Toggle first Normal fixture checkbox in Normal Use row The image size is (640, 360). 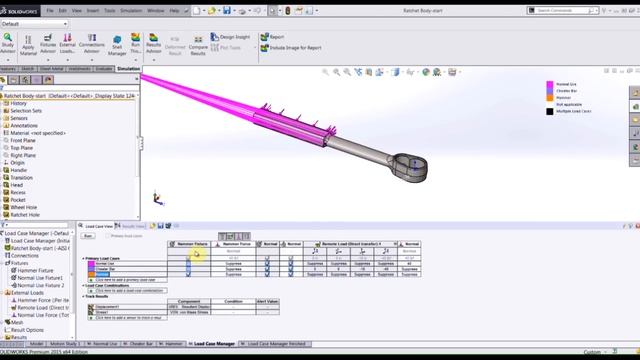(267, 264)
